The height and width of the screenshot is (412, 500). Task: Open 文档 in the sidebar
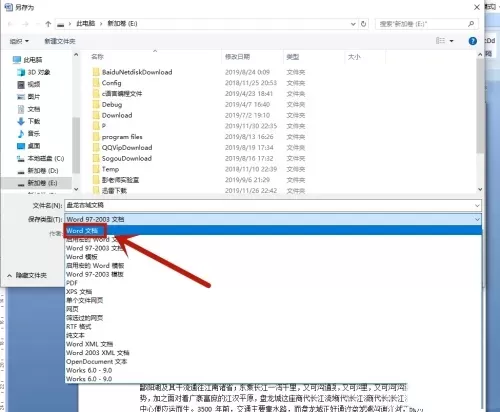click(x=29, y=109)
